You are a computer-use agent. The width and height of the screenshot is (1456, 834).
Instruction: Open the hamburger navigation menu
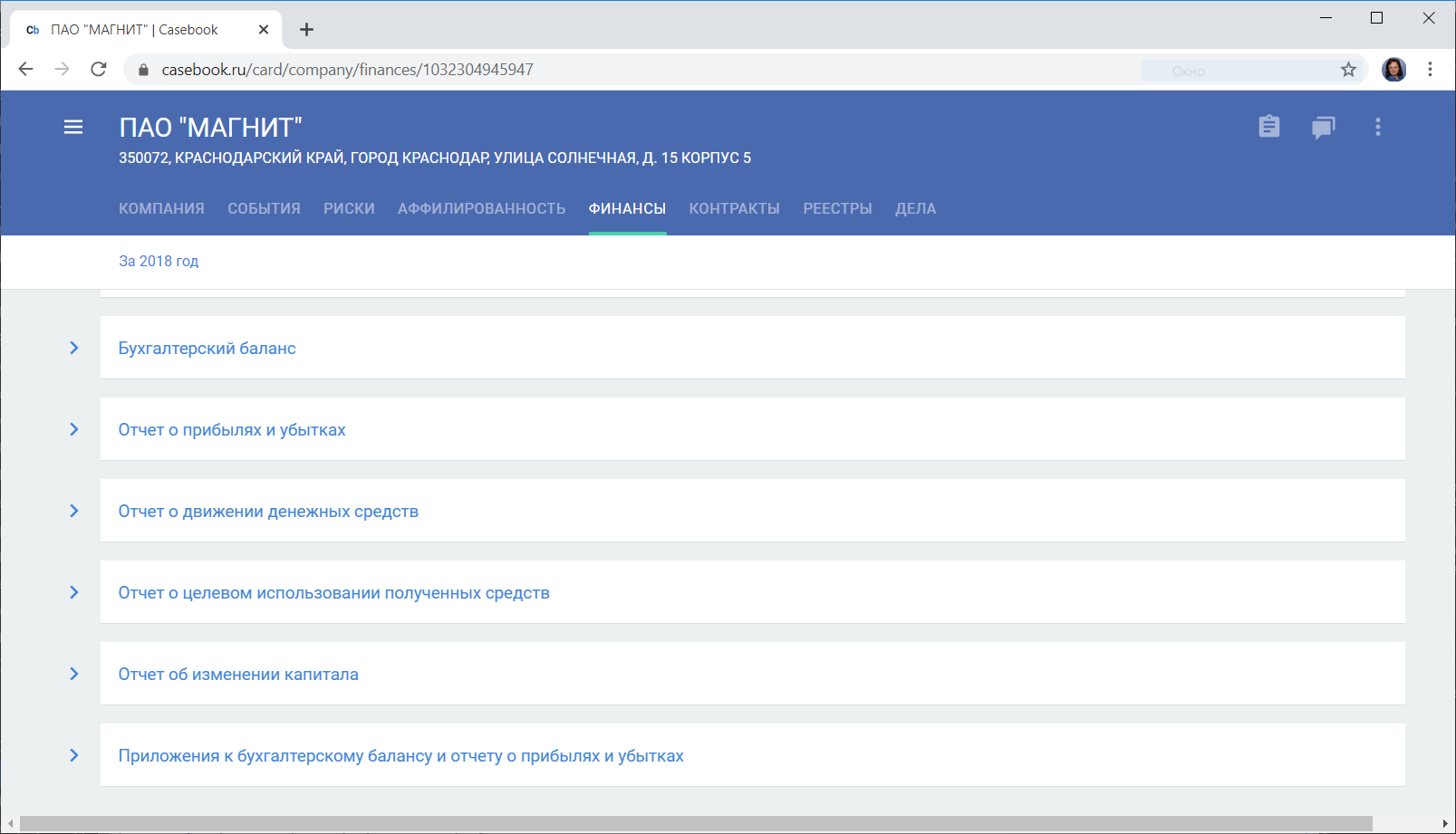pos(73,128)
